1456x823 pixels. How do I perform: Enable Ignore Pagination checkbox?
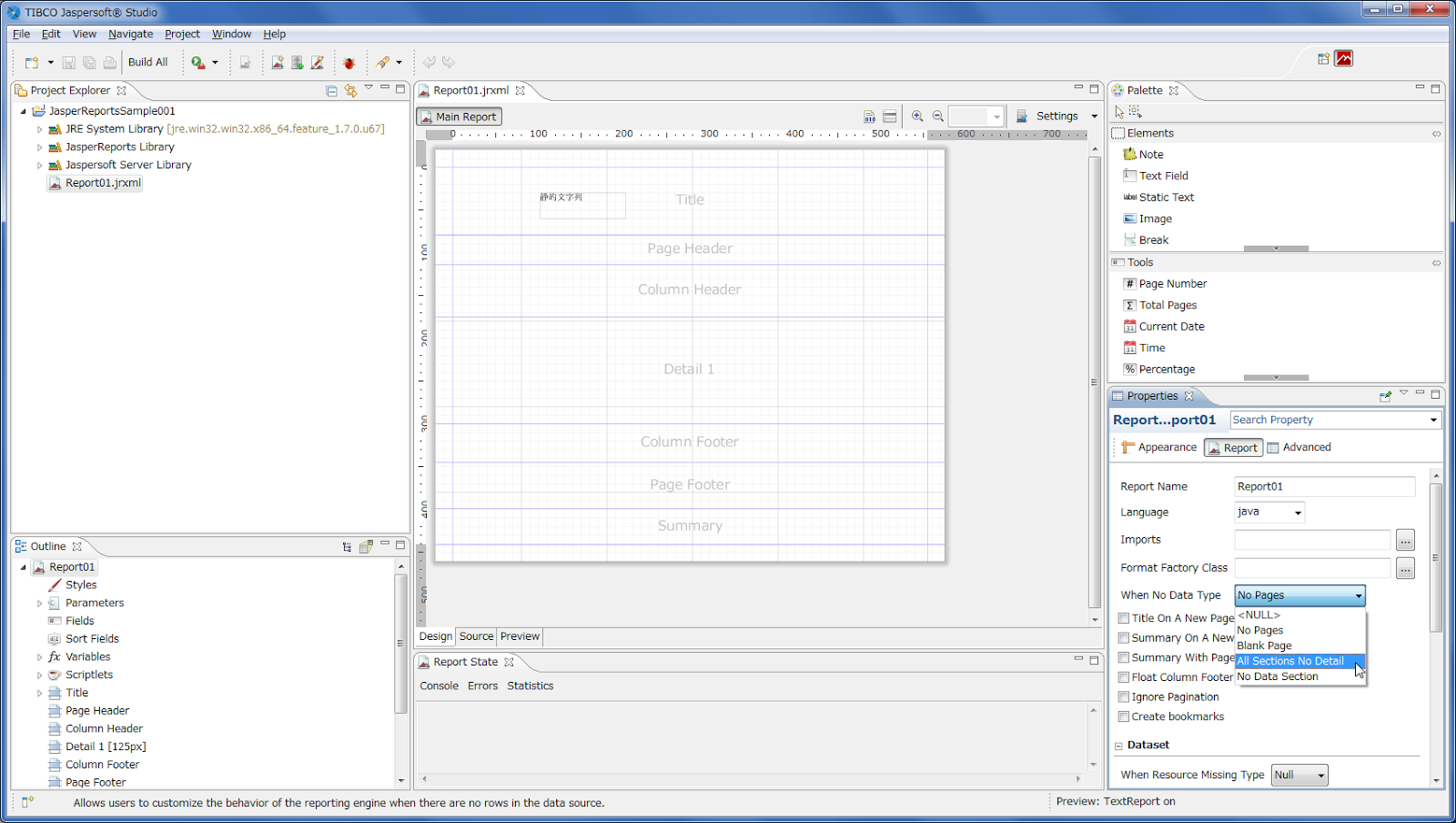[x=1124, y=697]
